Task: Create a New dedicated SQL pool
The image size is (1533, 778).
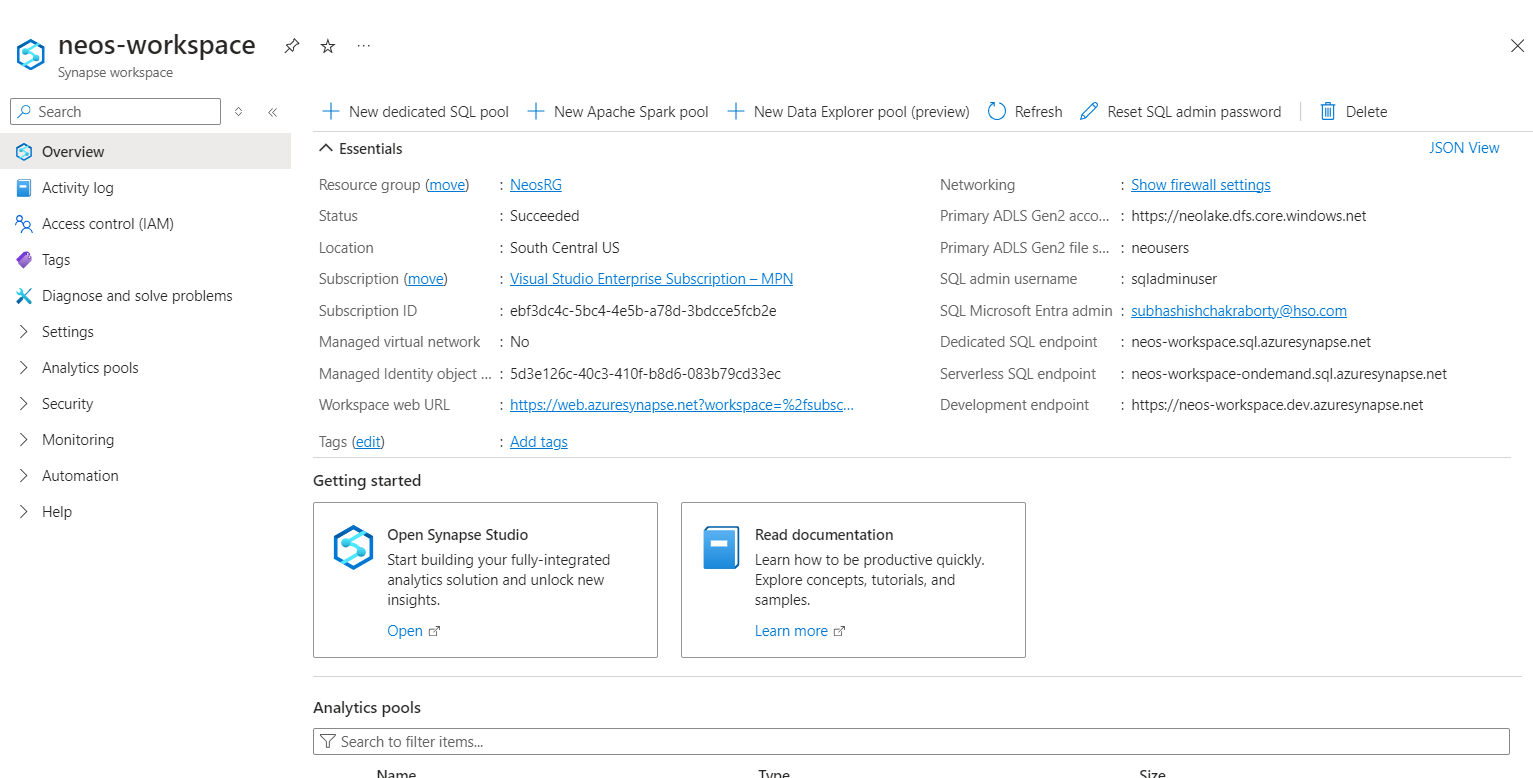Action: click(416, 112)
